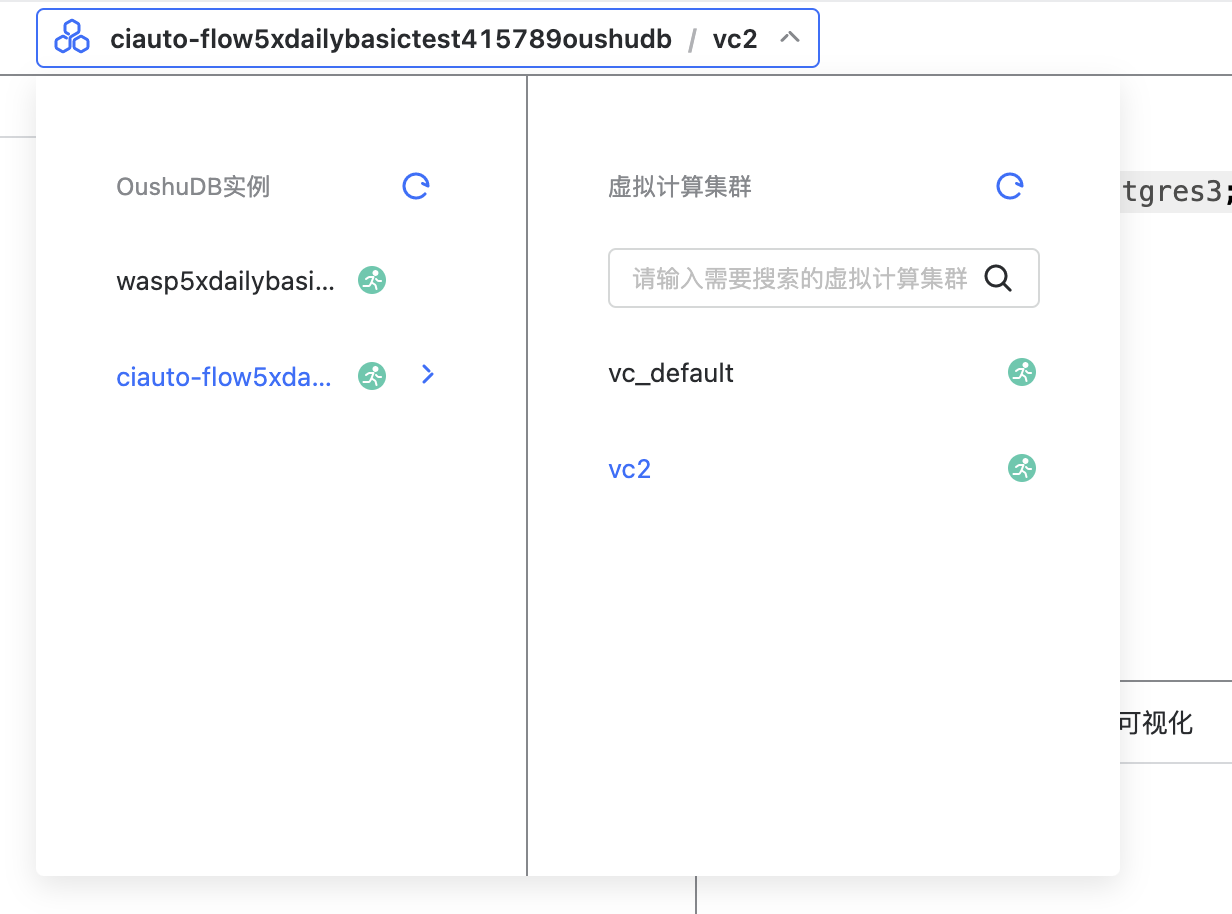Viewport: 1232px width, 914px height.
Task: Select the vc2 cluster
Action: point(630,469)
